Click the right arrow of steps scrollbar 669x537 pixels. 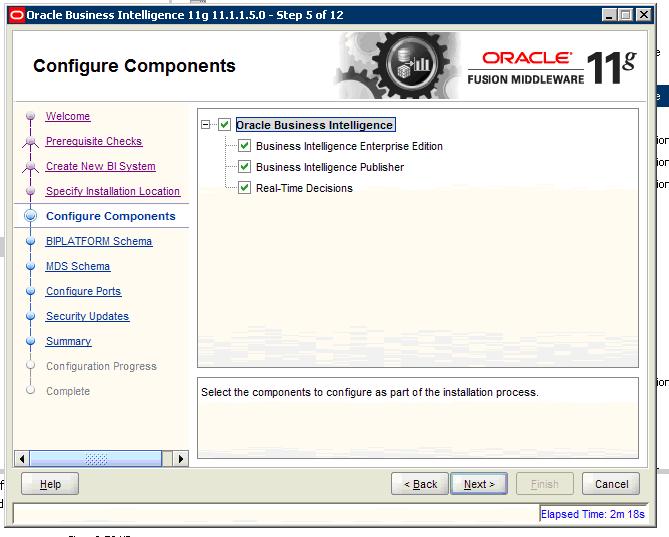tap(181, 459)
